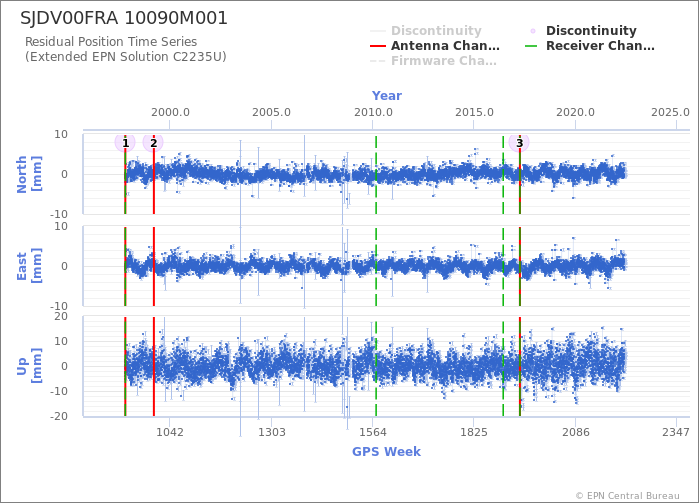
Task: Click the green Receiver Change legend line swatch
Action: 532,46
